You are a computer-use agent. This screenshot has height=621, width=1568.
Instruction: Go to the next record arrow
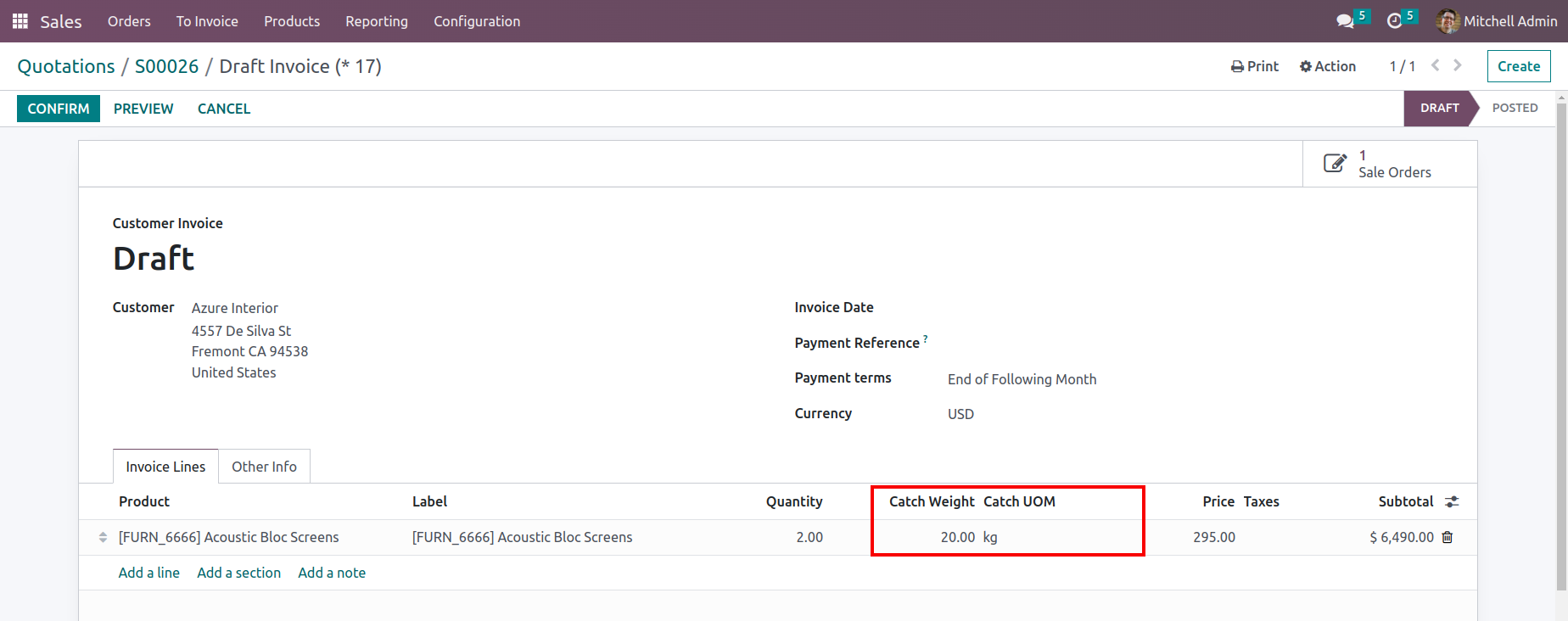click(1458, 65)
